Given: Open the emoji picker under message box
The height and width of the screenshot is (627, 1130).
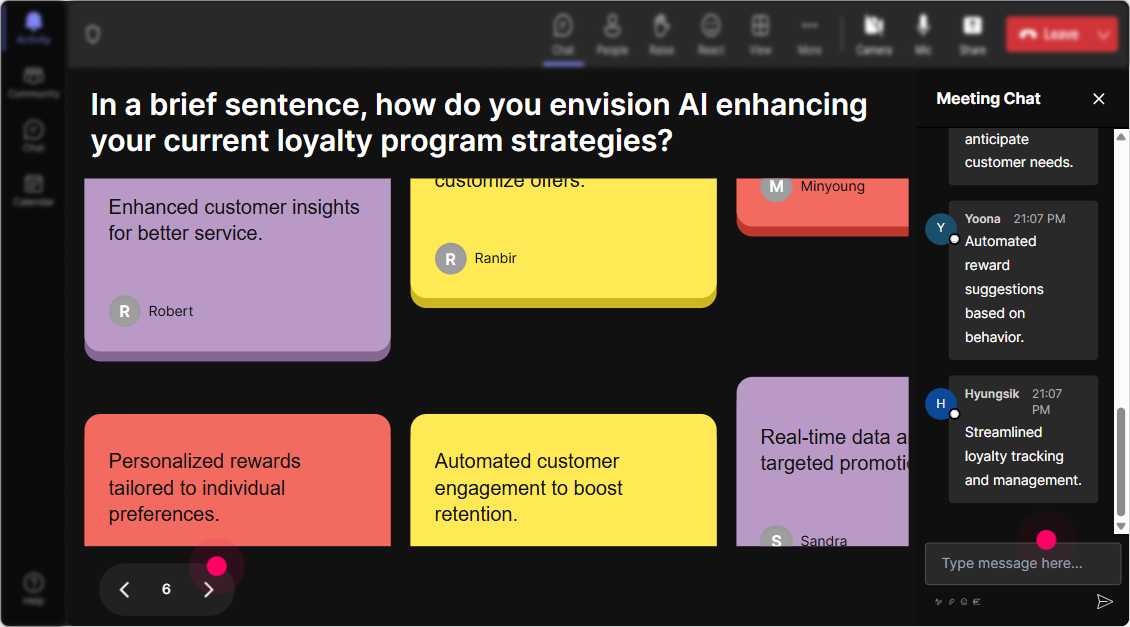Looking at the screenshot, I should (964, 602).
